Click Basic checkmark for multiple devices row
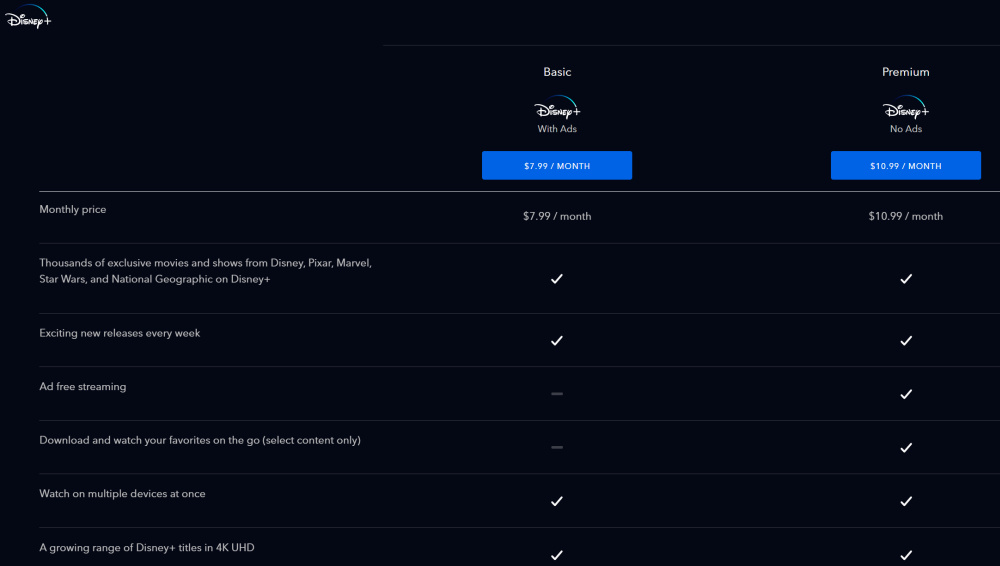Screen dimensions: 1000x566 557,501
